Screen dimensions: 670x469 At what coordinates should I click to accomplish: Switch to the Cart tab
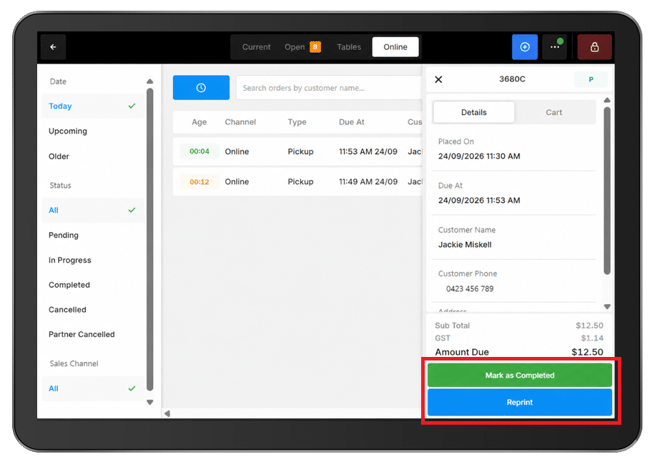click(x=554, y=112)
